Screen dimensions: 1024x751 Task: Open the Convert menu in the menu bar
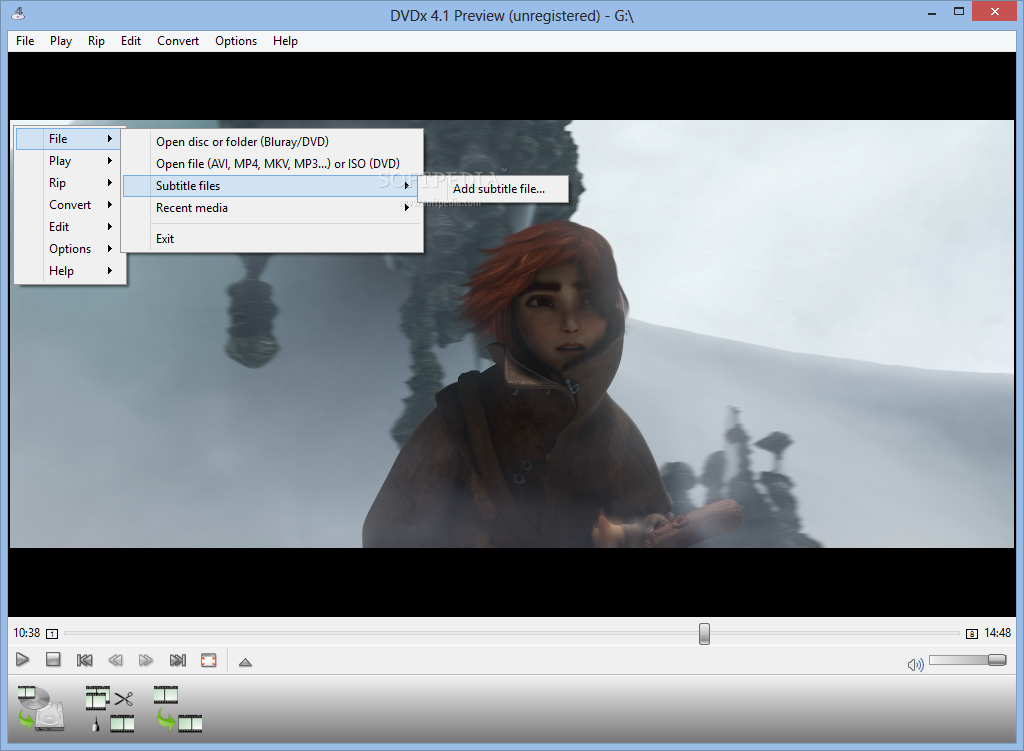178,40
